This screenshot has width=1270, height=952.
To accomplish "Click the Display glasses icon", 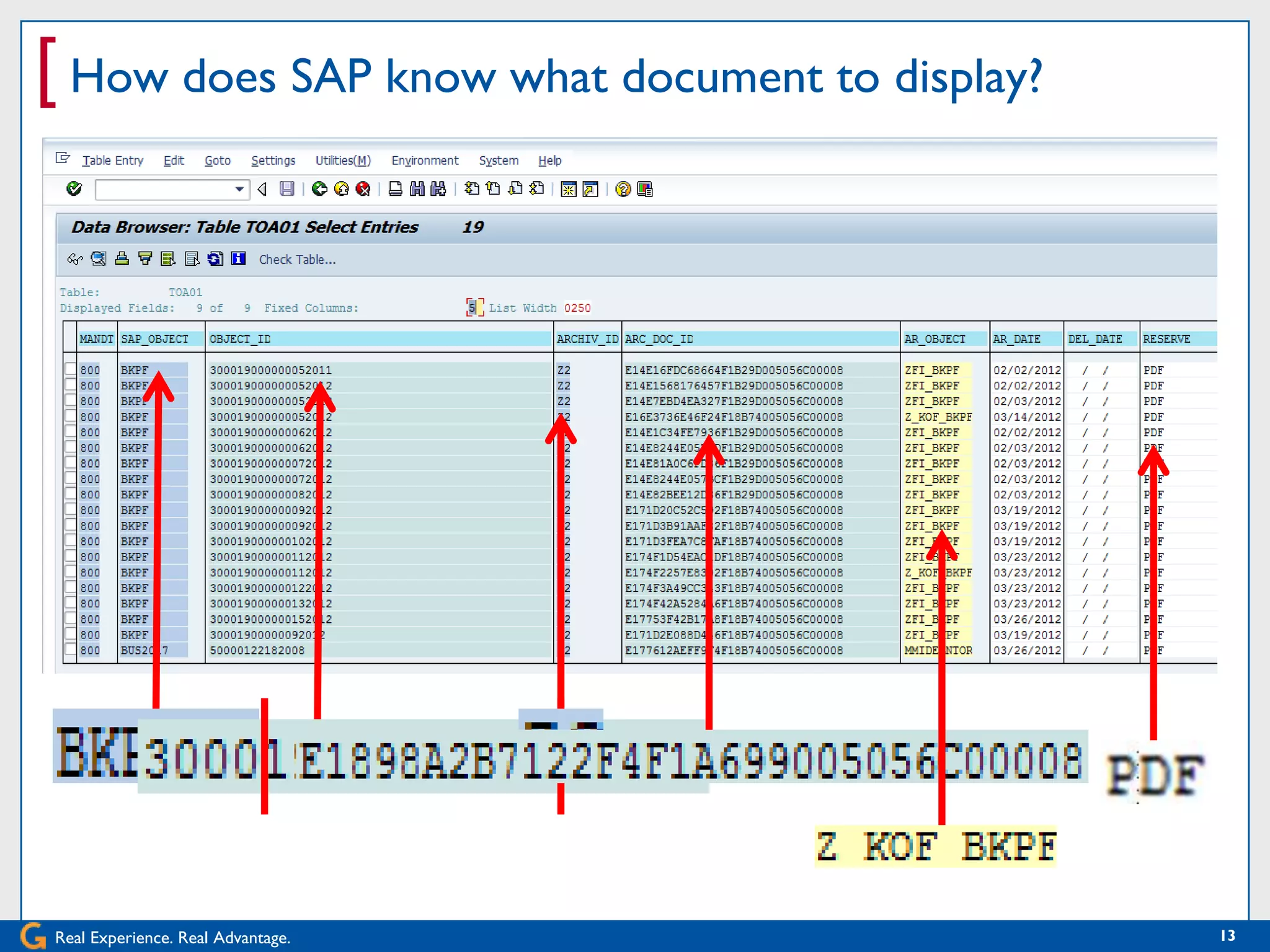I will [75, 259].
